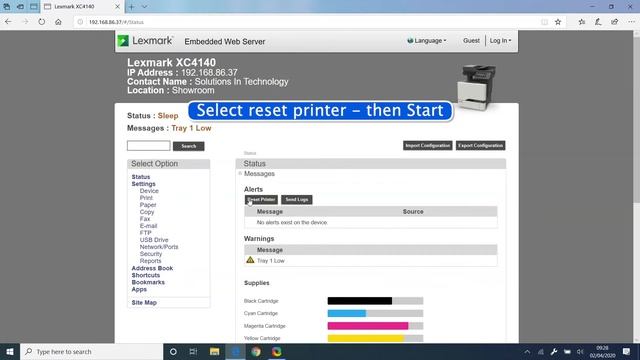Click the Search button
640x360 pixels.
coord(189,146)
